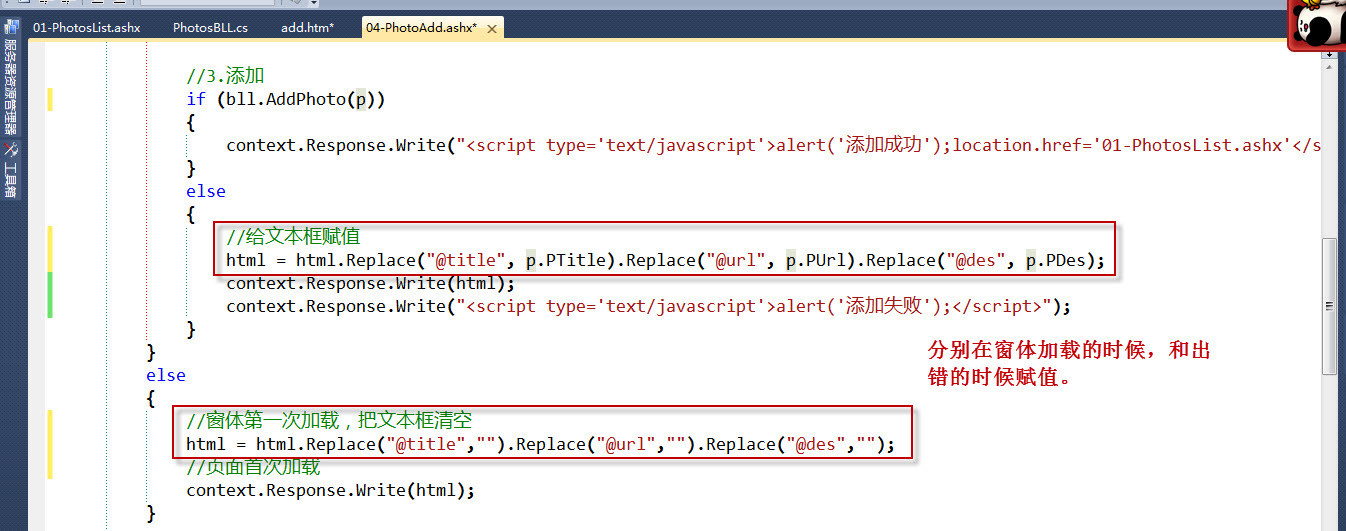The image size is (1346, 531).
Task: Switch to the add.htm* tab
Action: (x=307, y=28)
